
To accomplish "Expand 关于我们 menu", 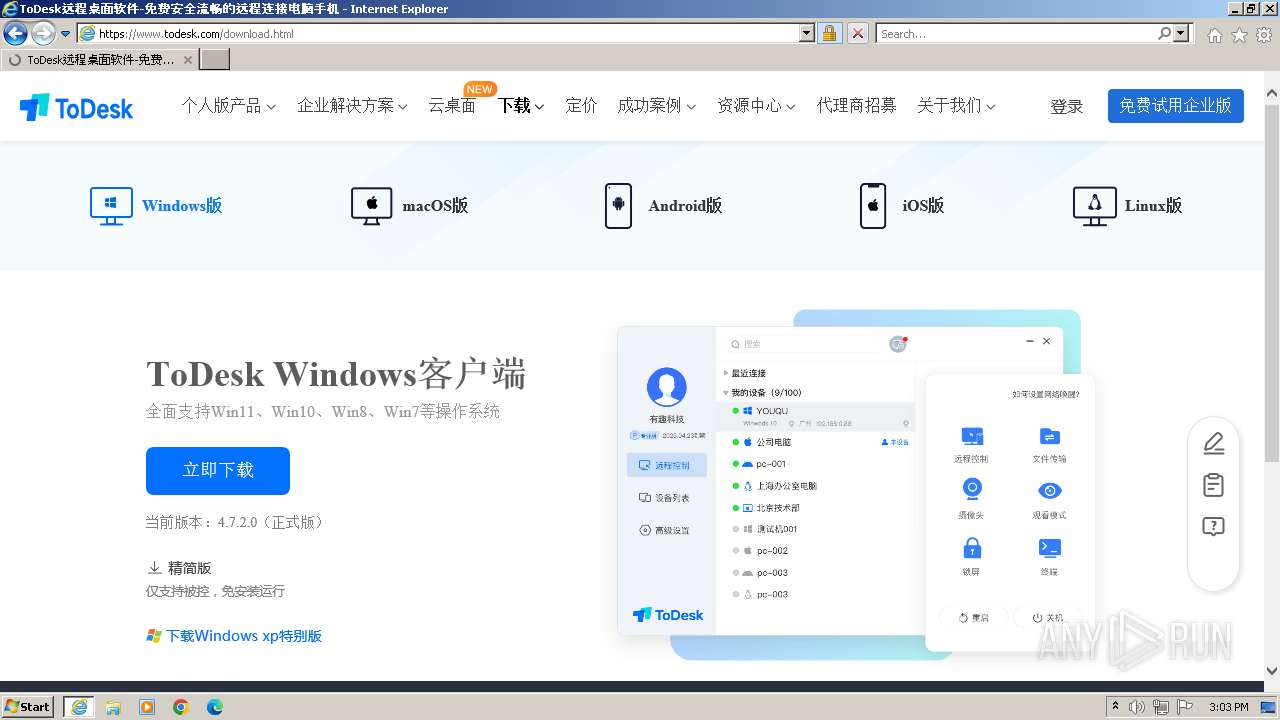I will tap(956, 105).
